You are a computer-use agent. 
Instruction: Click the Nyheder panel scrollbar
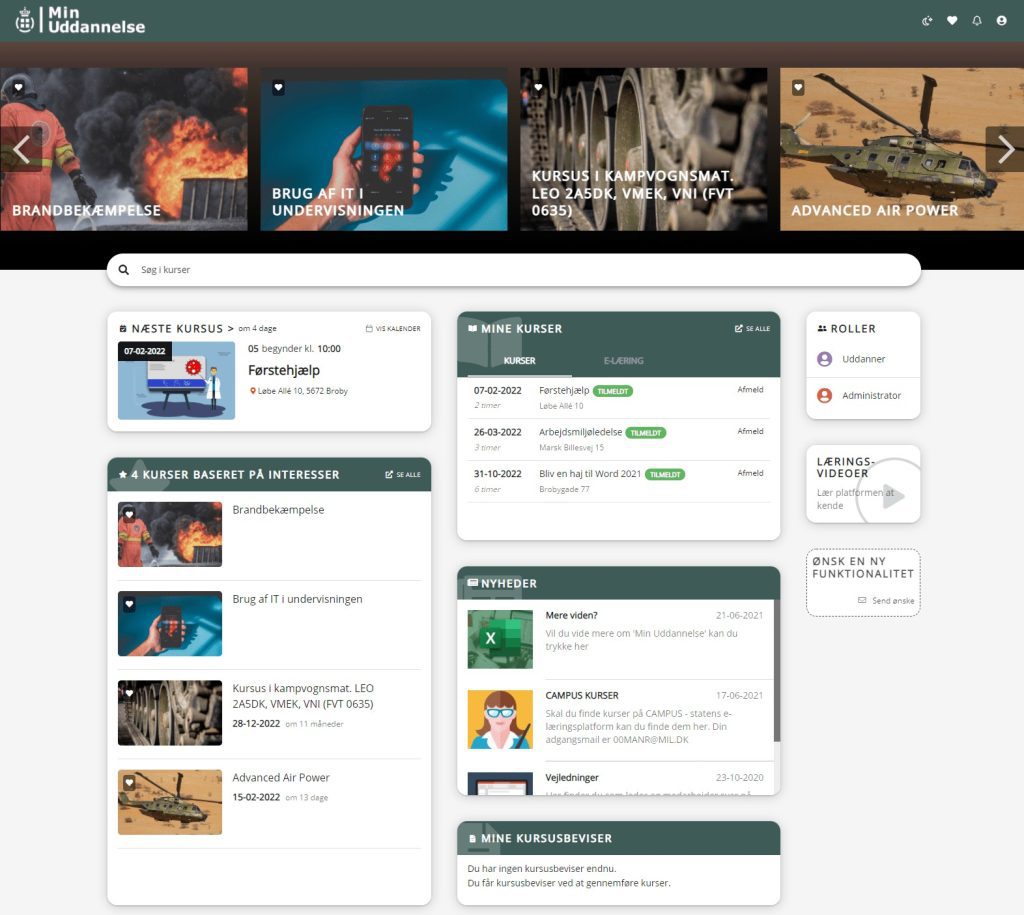coord(777,671)
